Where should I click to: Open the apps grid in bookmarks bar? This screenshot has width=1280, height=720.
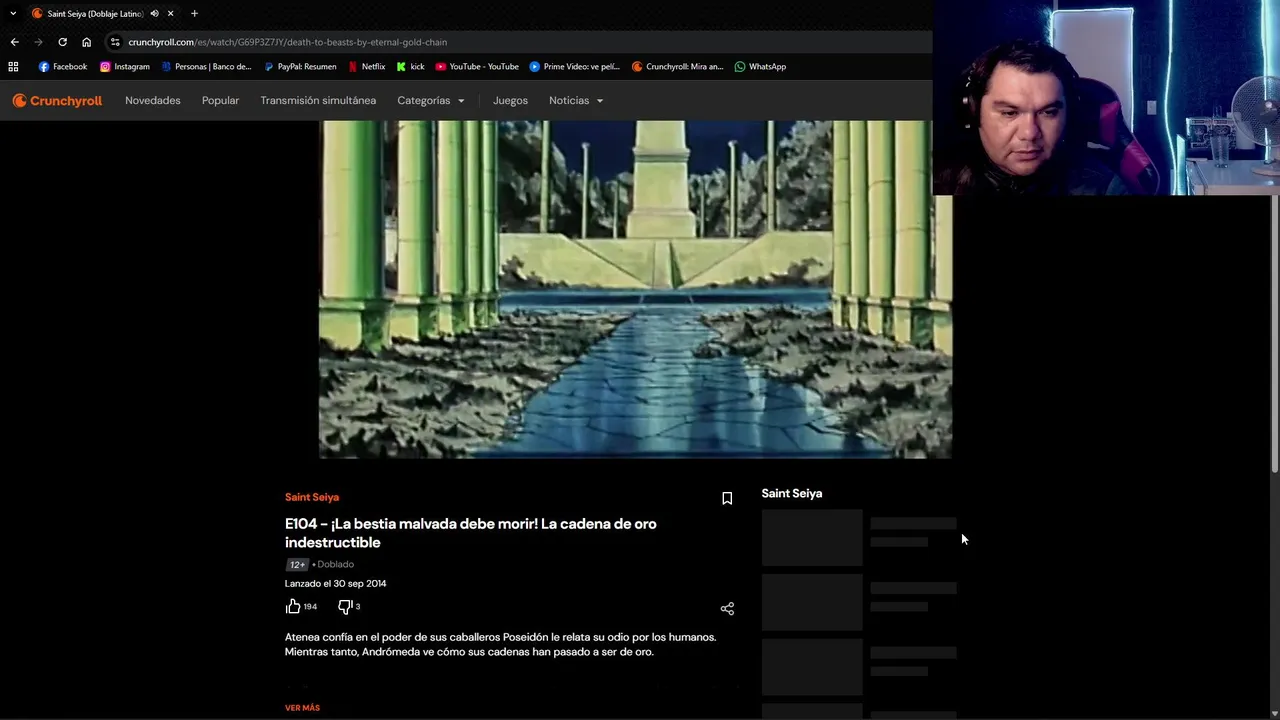tap(13, 67)
